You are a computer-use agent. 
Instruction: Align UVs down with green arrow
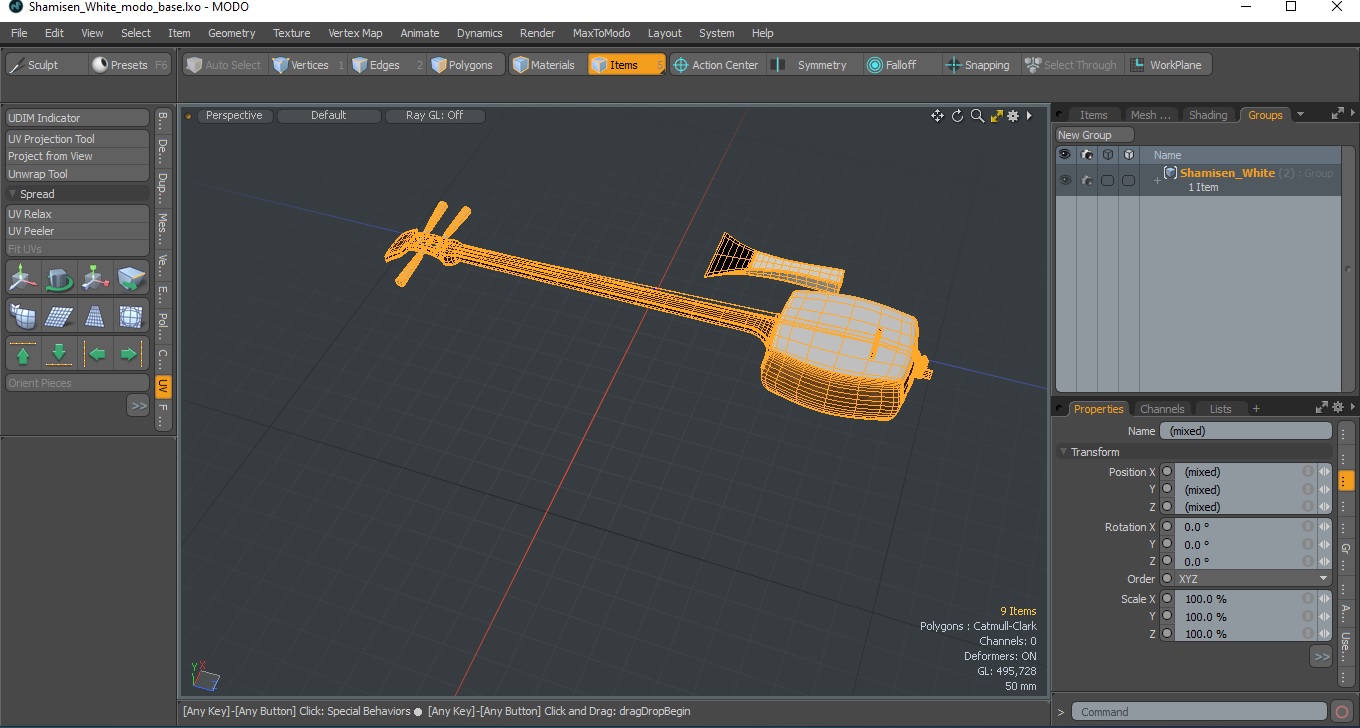click(x=60, y=354)
